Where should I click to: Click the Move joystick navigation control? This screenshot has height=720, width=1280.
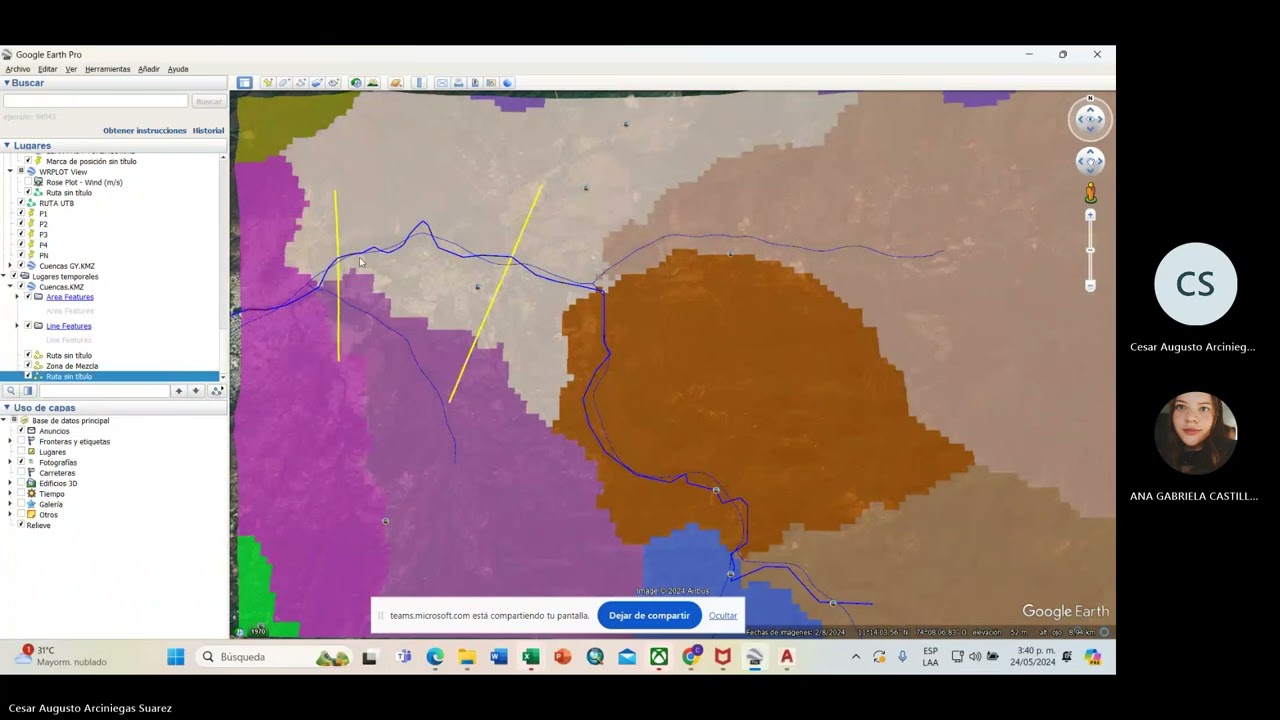click(1090, 160)
